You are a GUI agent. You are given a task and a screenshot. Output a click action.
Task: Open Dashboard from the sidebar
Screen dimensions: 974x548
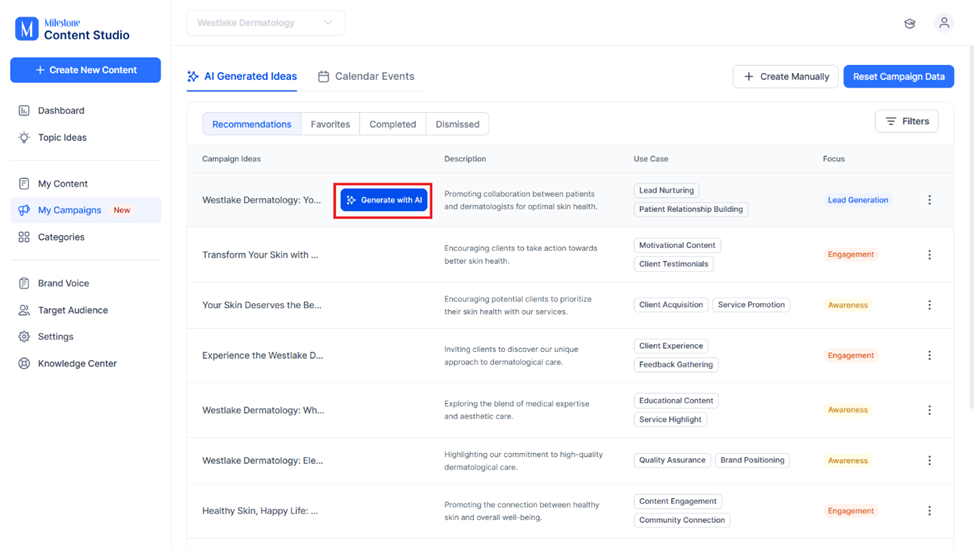[x=86, y=111]
